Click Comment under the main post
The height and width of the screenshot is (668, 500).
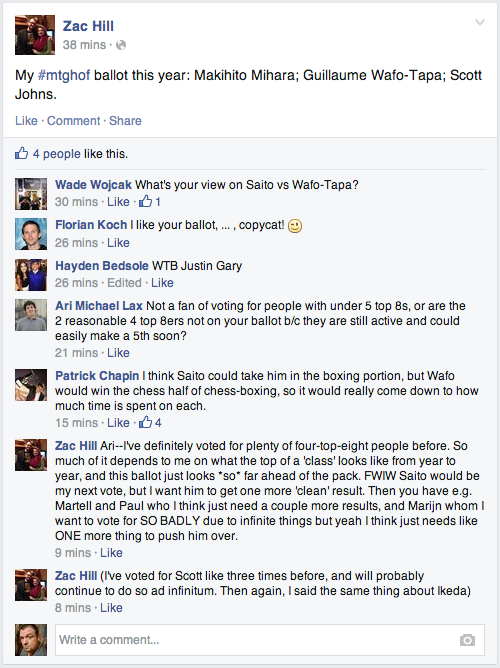(x=74, y=121)
